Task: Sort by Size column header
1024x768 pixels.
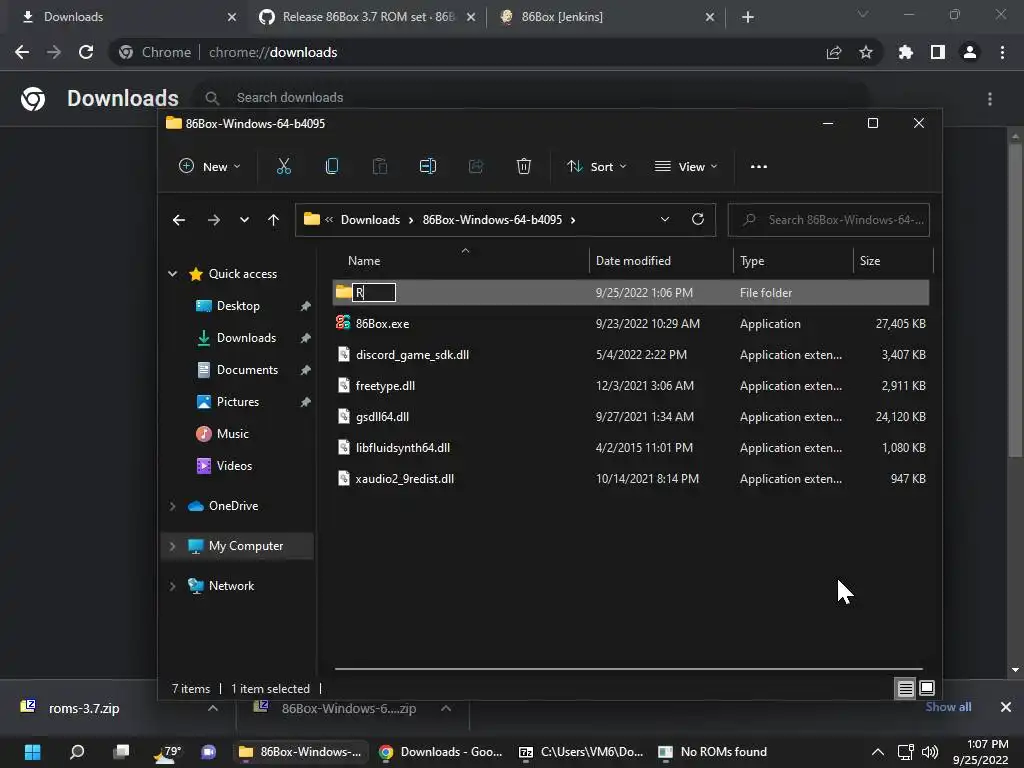Action: click(870, 261)
